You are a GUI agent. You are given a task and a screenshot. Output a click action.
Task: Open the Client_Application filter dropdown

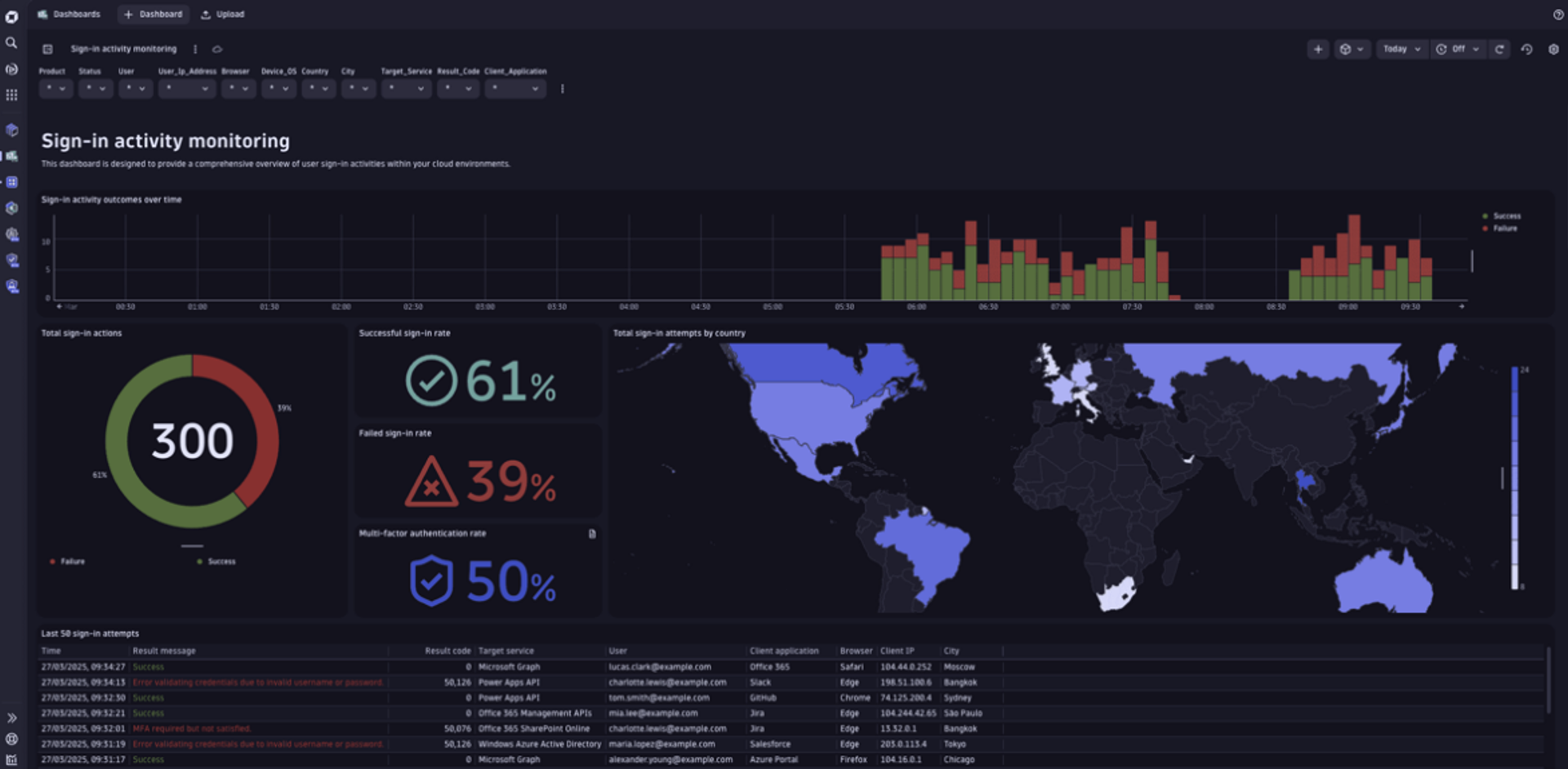[x=515, y=89]
